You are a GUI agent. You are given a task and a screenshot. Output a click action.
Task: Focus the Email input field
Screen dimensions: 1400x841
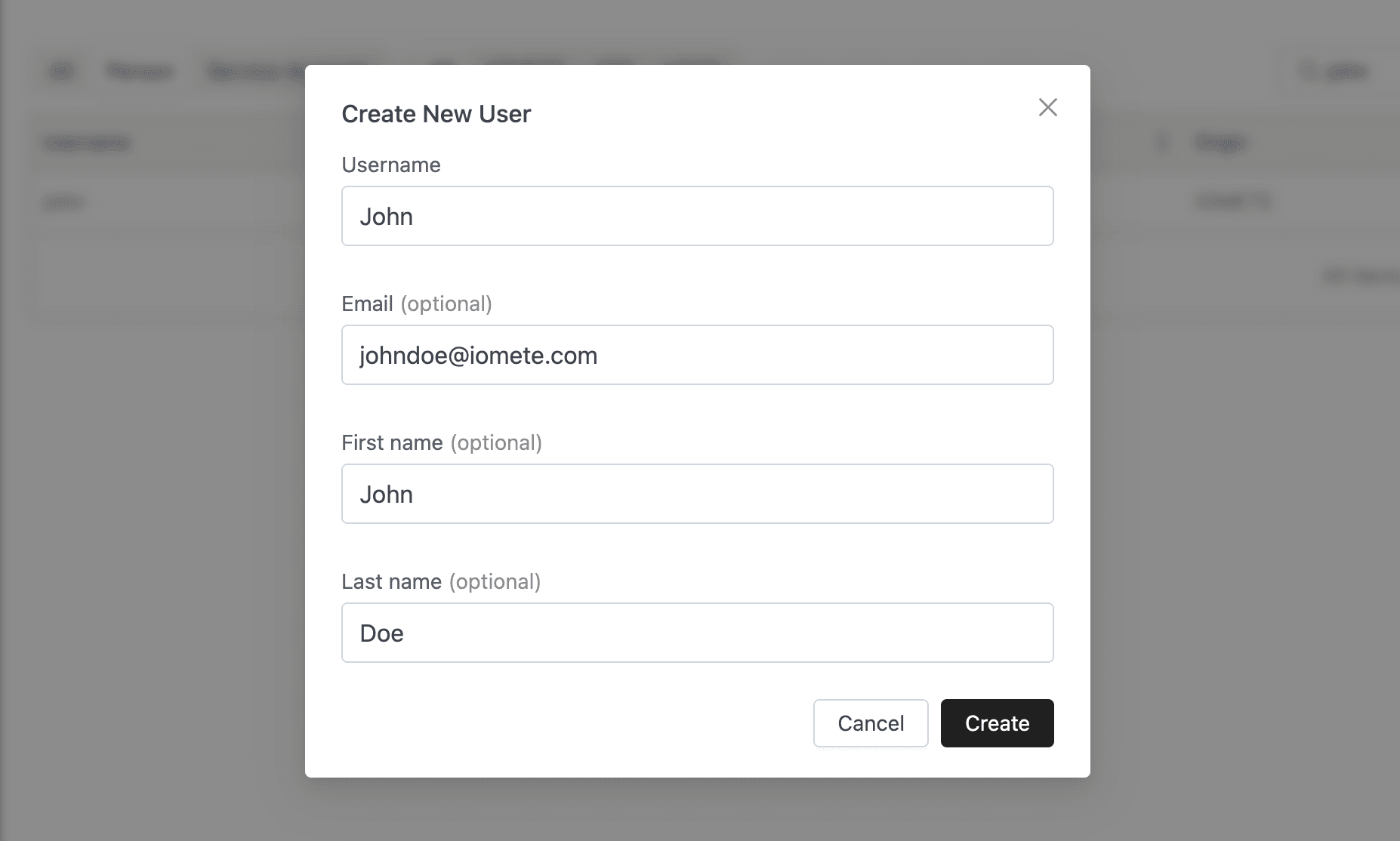tap(697, 355)
